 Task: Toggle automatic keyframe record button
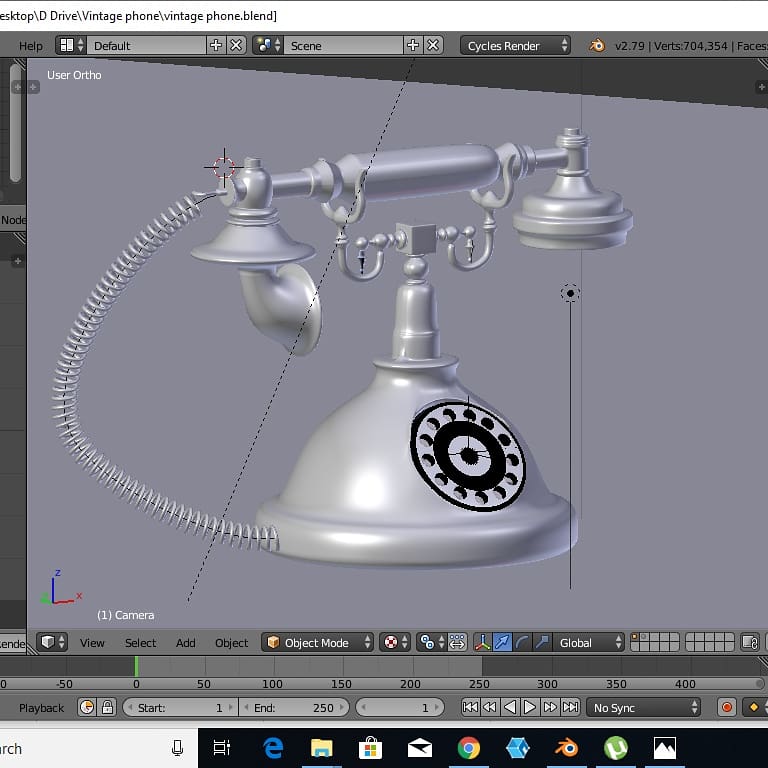tap(727, 707)
